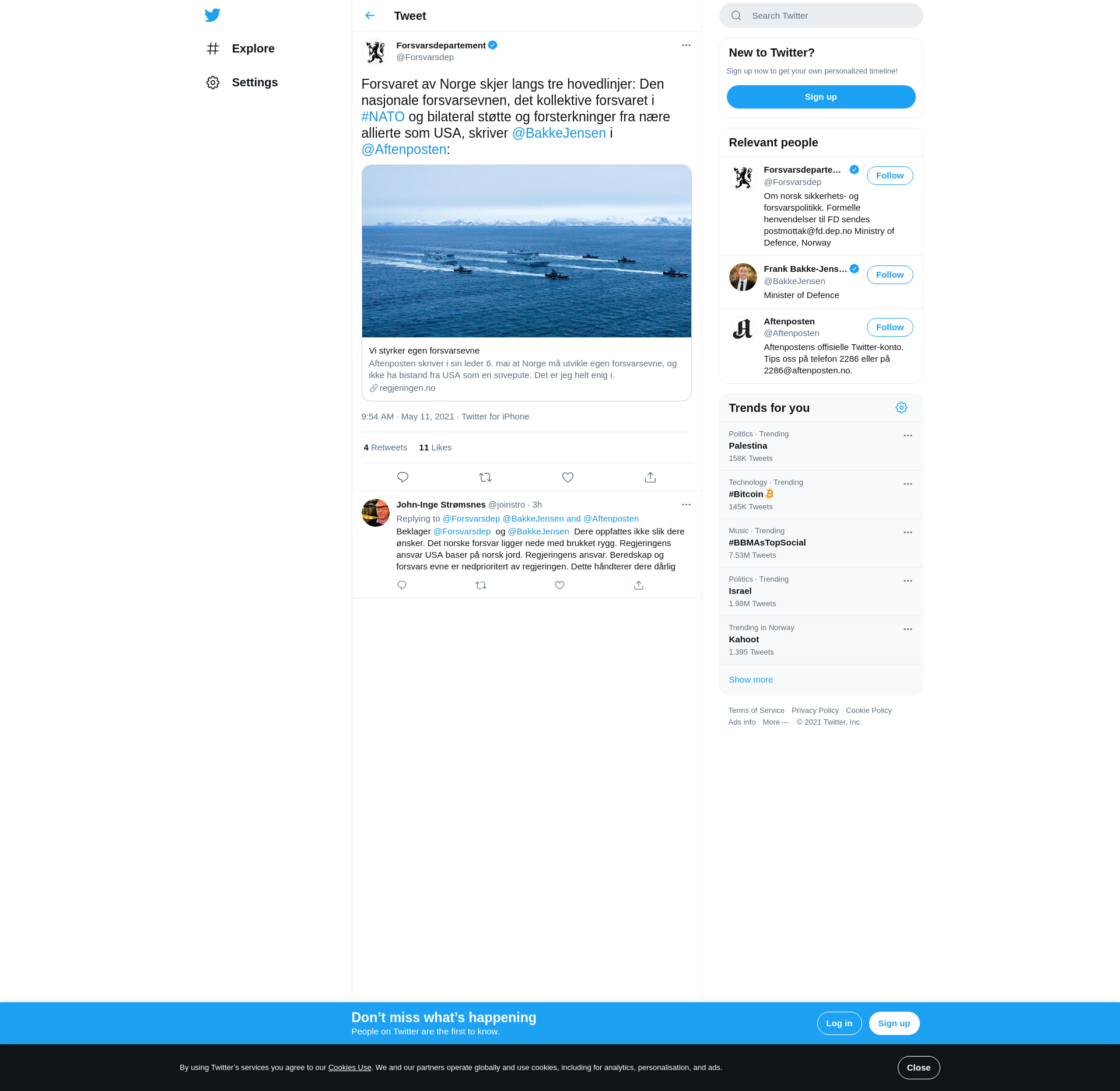Open Settings from left navigation
This screenshot has height=1091, width=1120.
[x=254, y=82]
